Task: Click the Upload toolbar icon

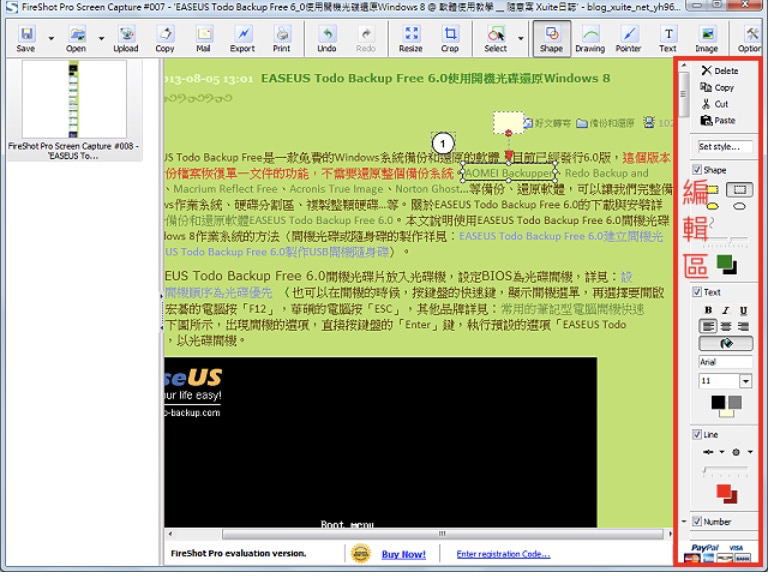Action: [126, 38]
